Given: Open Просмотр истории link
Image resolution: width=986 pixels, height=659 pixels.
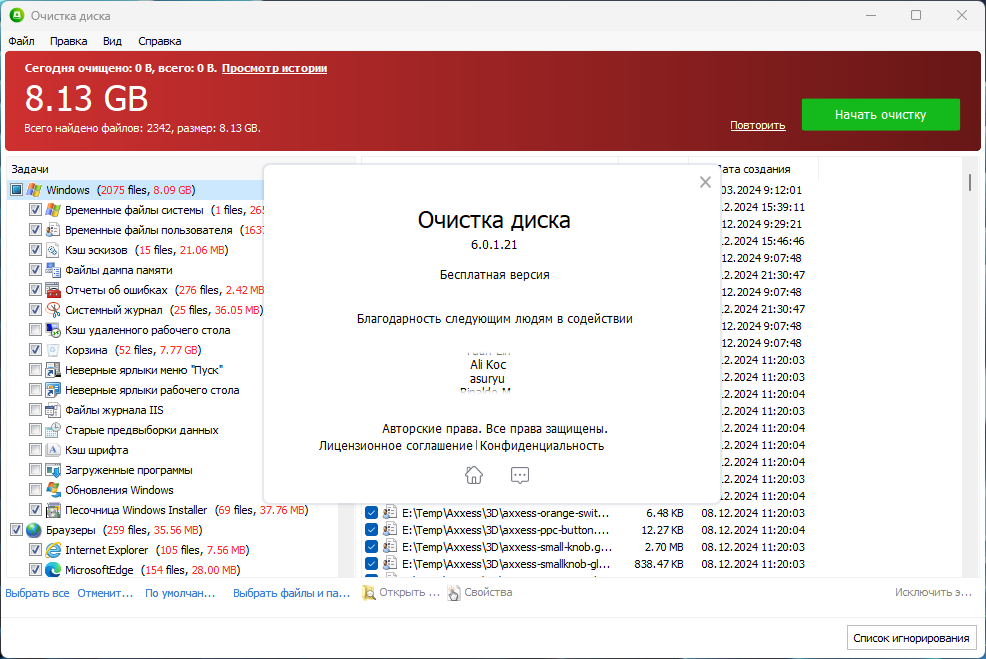Looking at the screenshot, I should 274,68.
